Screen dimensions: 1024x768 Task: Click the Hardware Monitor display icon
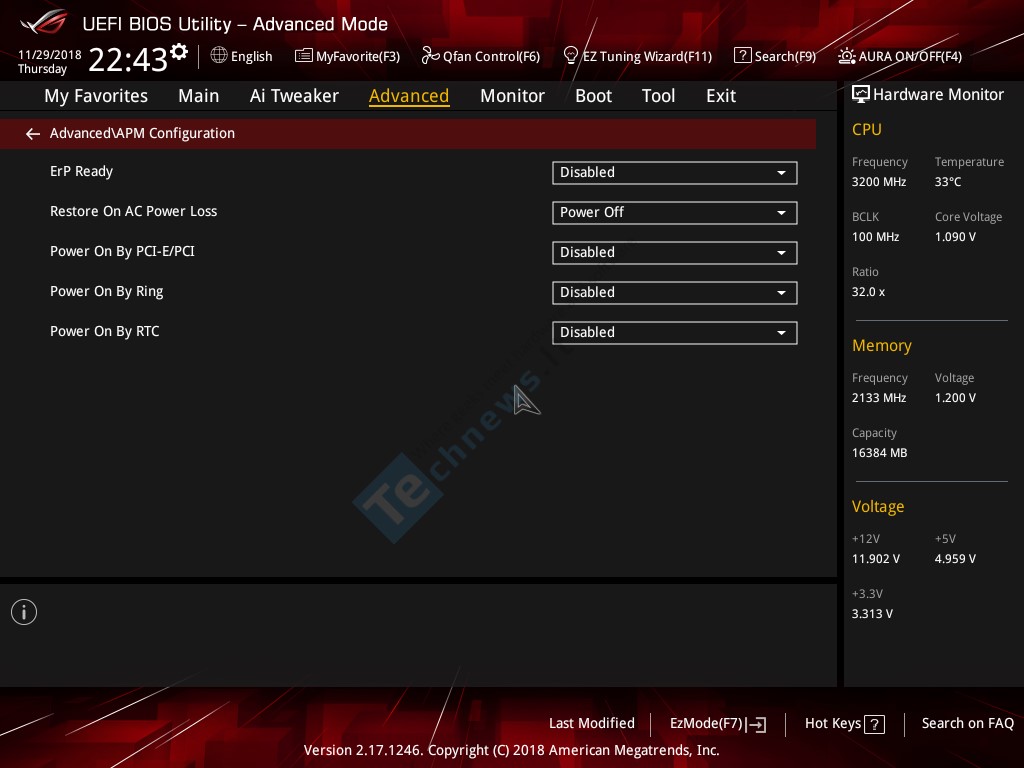click(x=861, y=95)
